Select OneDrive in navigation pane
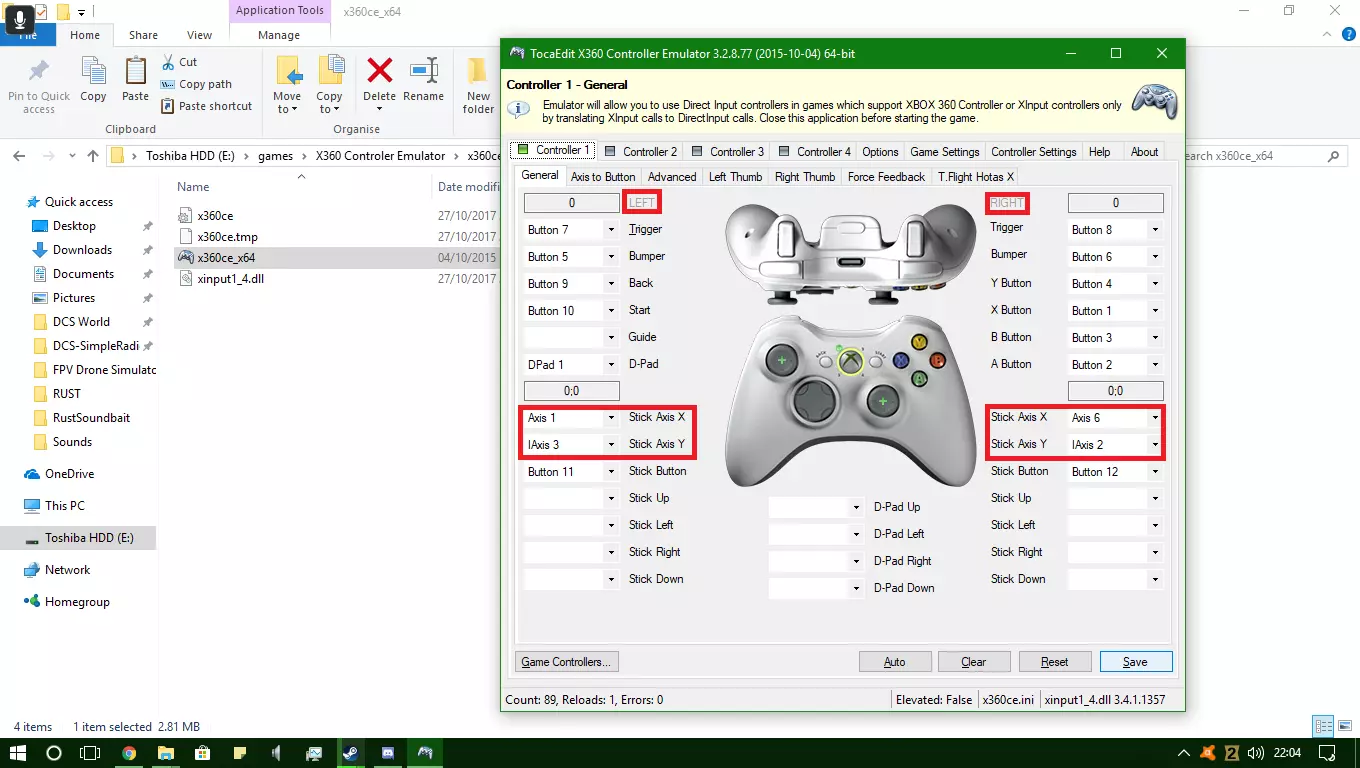The image size is (1360, 768). 69,474
